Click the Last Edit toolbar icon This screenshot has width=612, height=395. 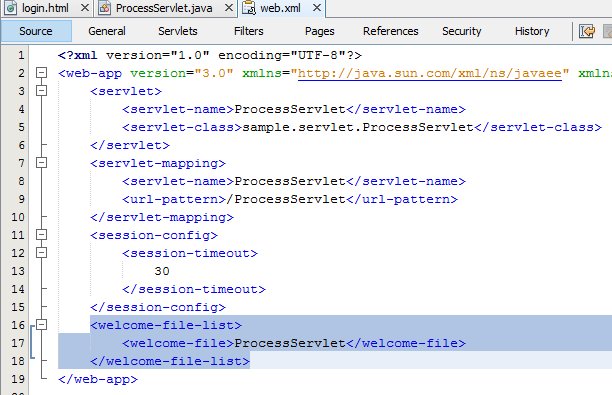tap(587, 31)
